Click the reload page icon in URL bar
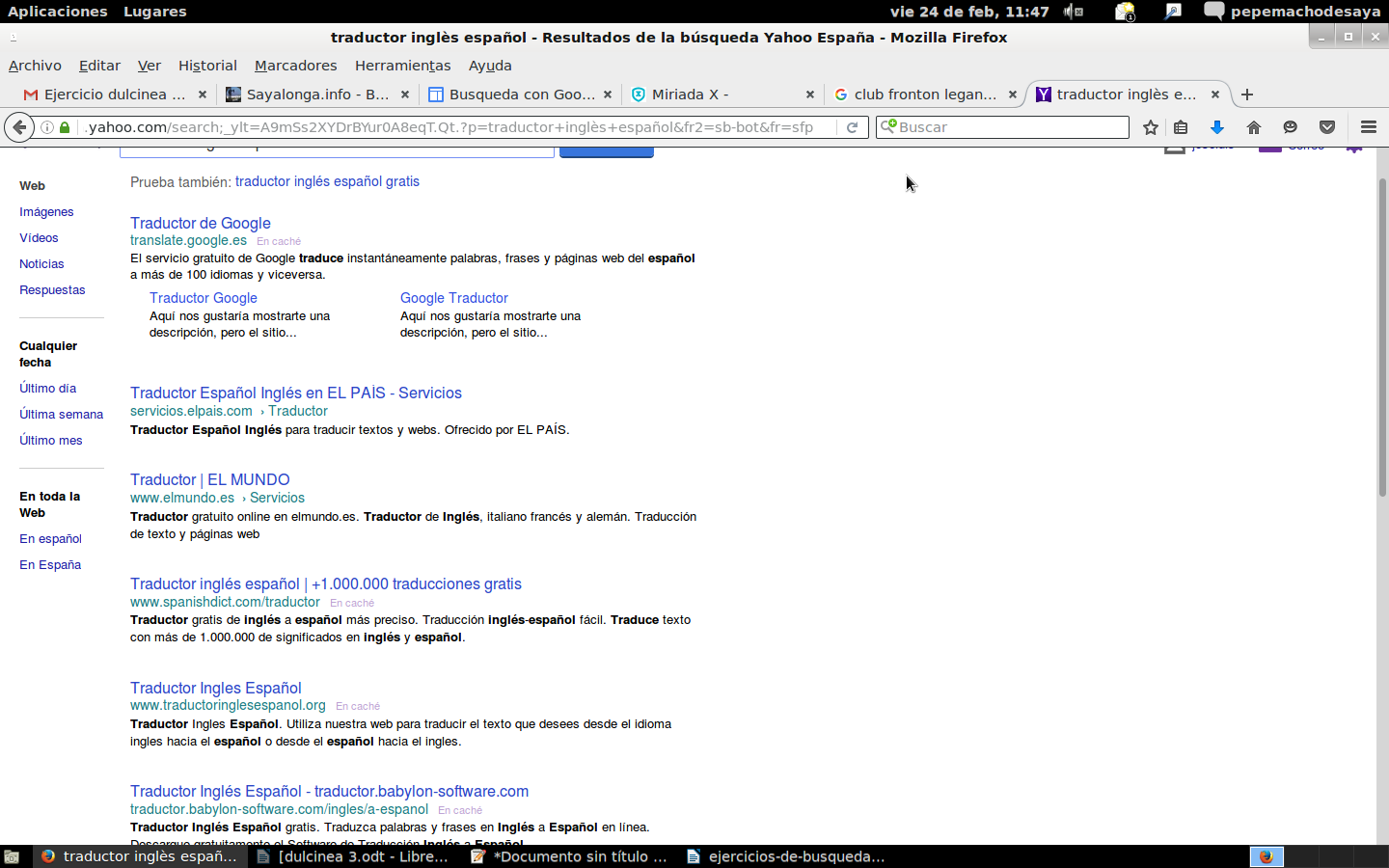This screenshot has width=1389, height=868. [852, 127]
